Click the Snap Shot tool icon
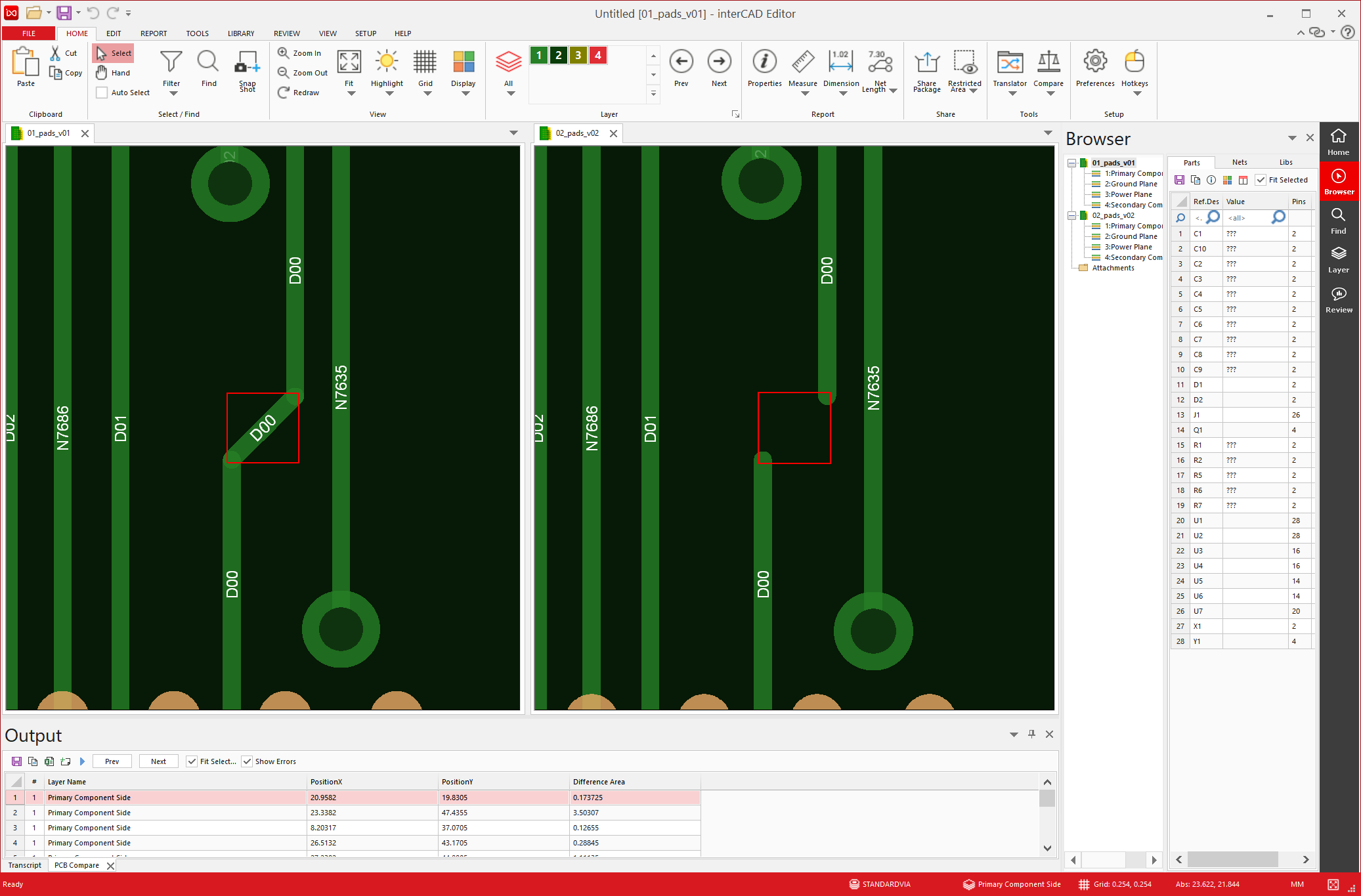Image resolution: width=1361 pixels, height=896 pixels. pyautogui.click(x=247, y=63)
